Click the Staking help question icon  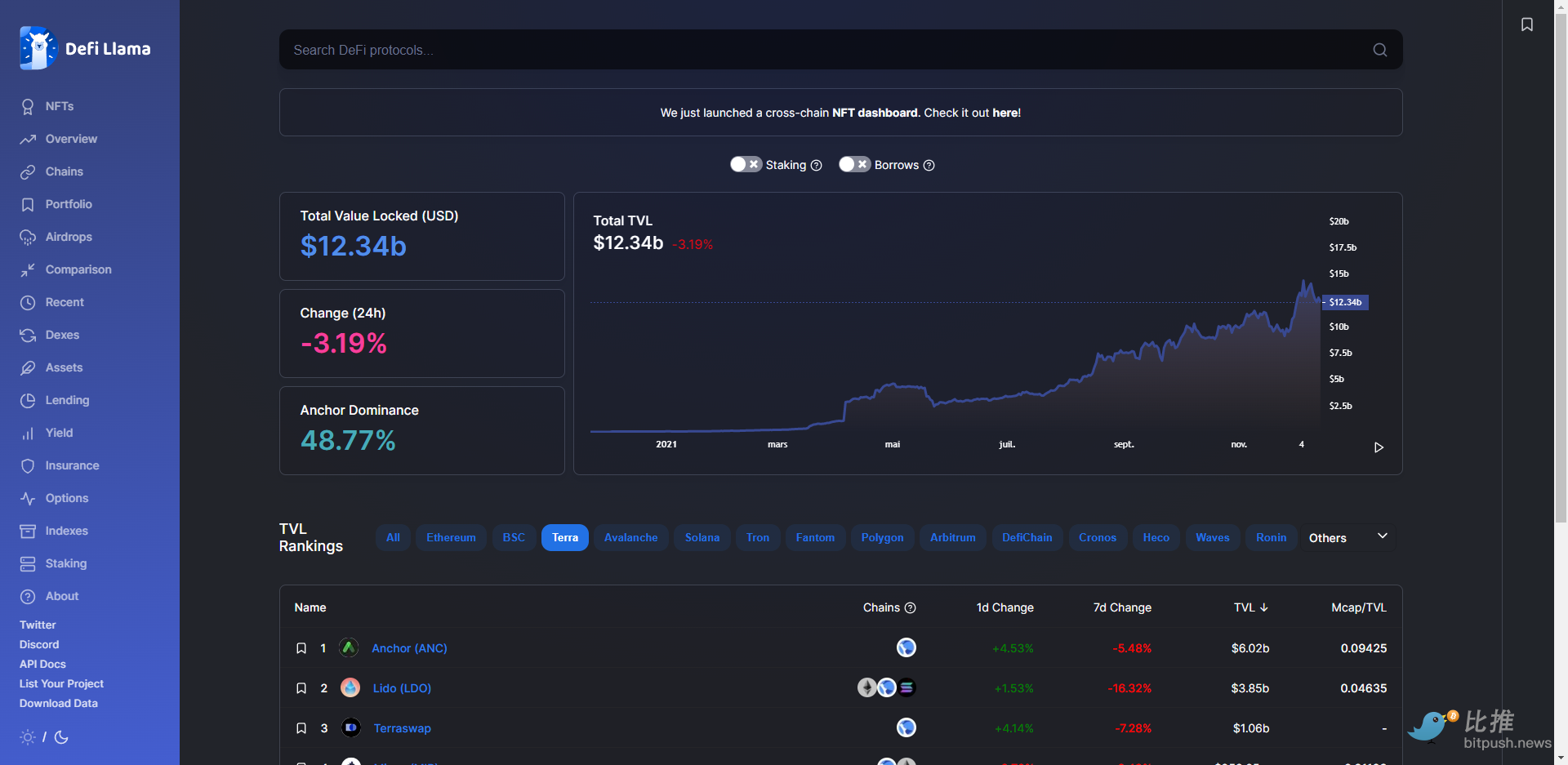pos(816,165)
